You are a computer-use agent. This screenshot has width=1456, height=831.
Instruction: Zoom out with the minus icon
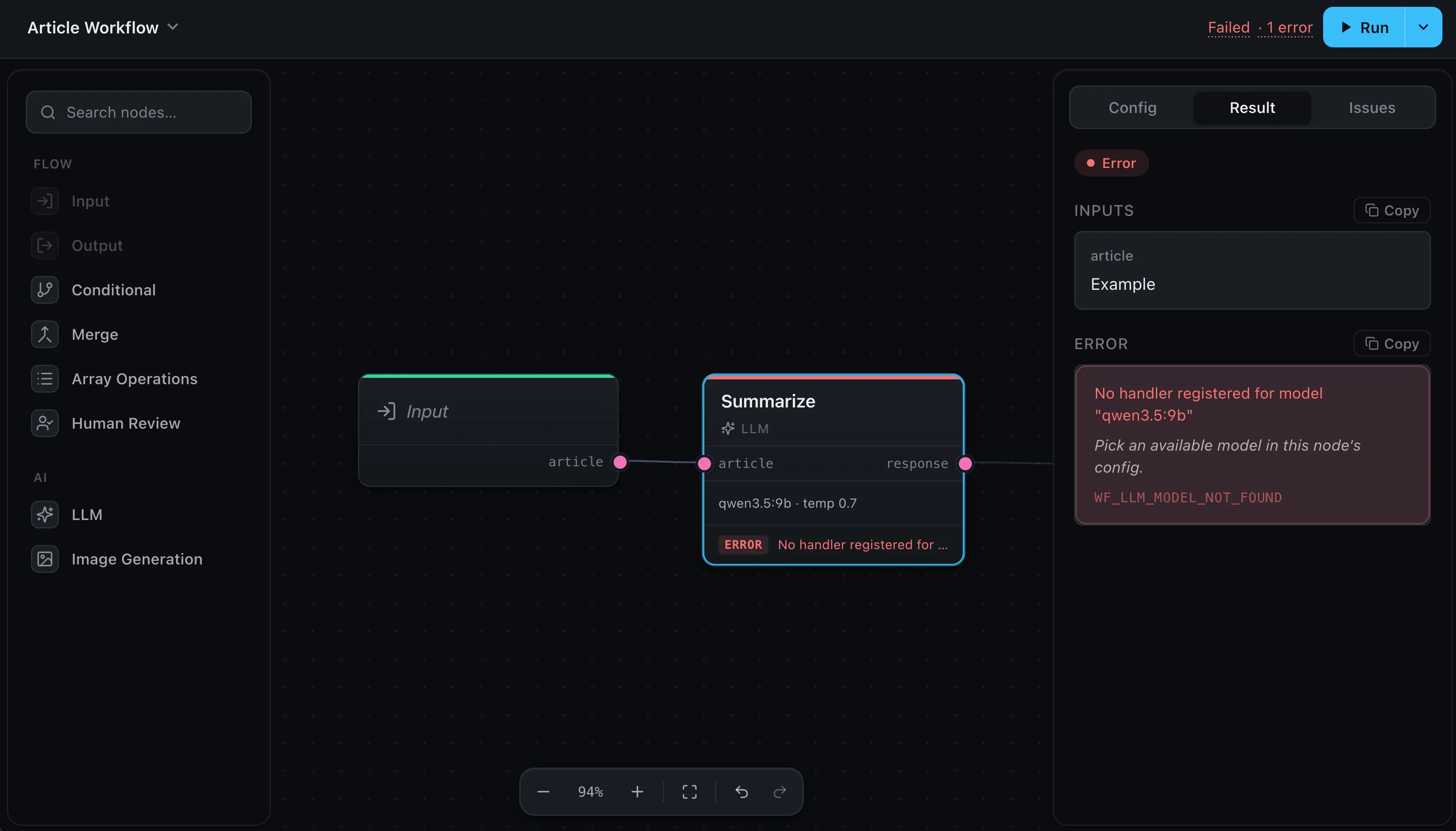pos(543,792)
